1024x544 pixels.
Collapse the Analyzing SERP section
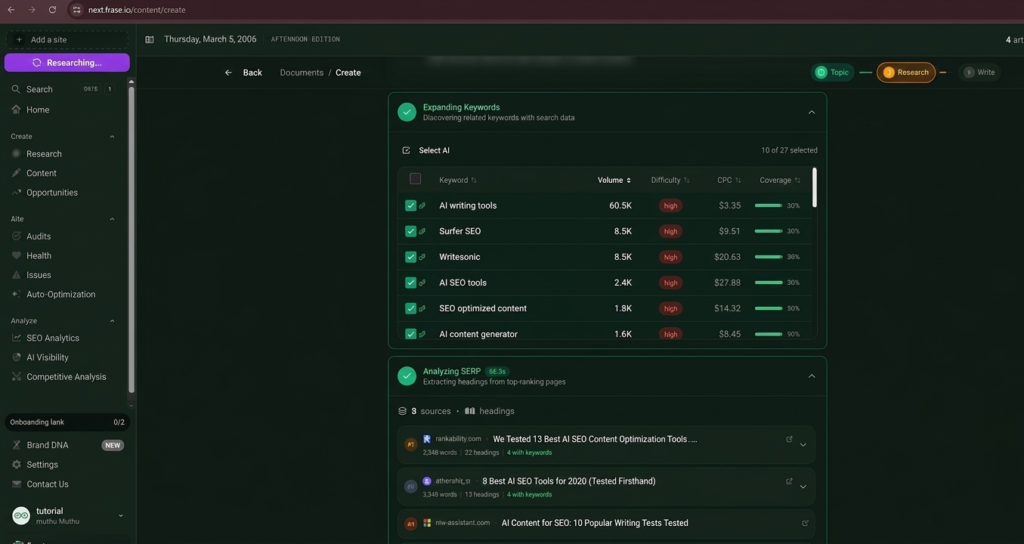point(811,376)
